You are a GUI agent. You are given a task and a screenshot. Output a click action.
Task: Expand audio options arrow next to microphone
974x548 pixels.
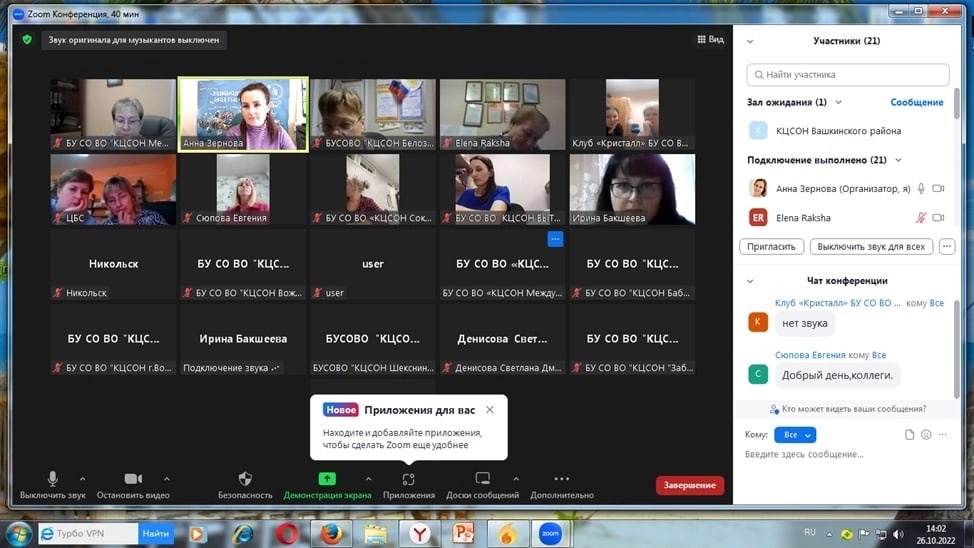pyautogui.click(x=86, y=479)
